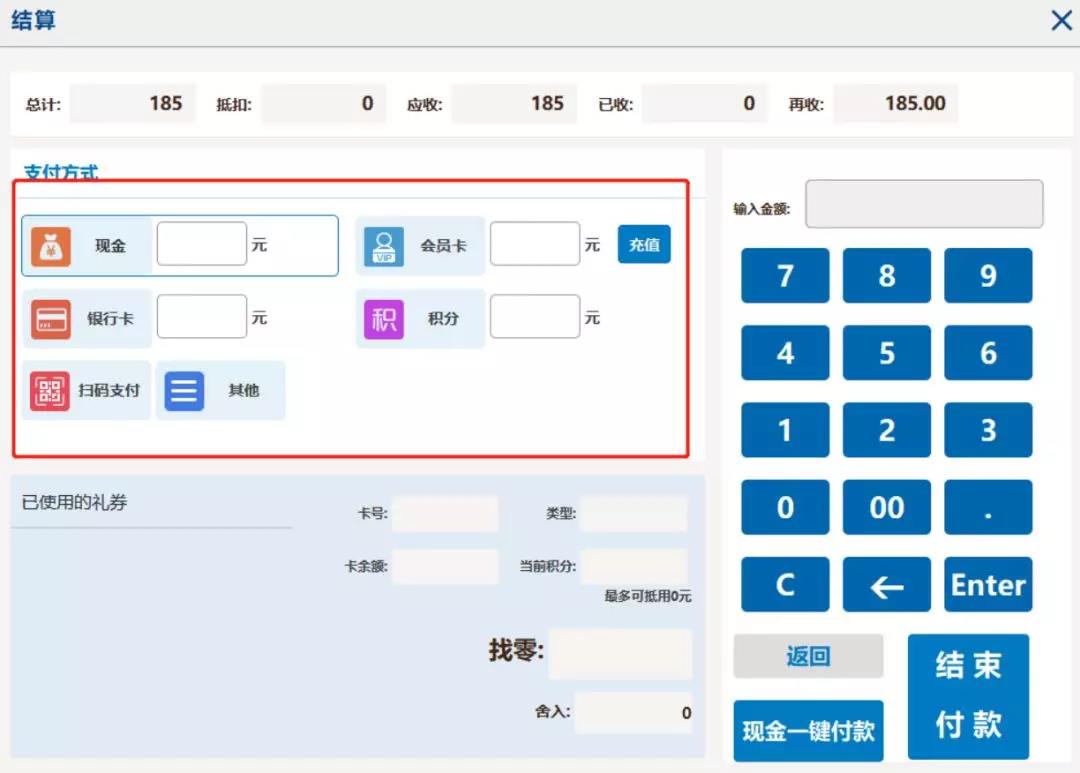Click 结束付款 to finish payment
Image resolution: width=1080 pixels, height=773 pixels.
pos(967,696)
